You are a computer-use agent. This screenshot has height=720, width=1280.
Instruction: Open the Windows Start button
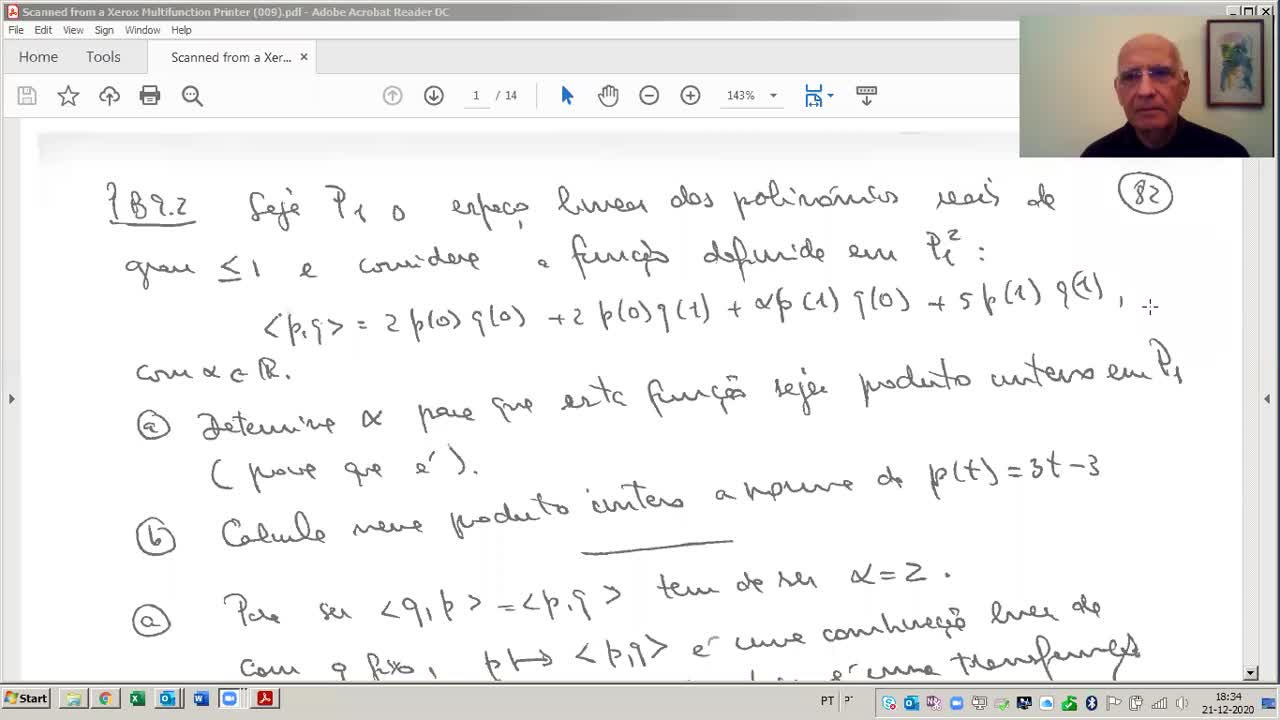tap(26, 699)
